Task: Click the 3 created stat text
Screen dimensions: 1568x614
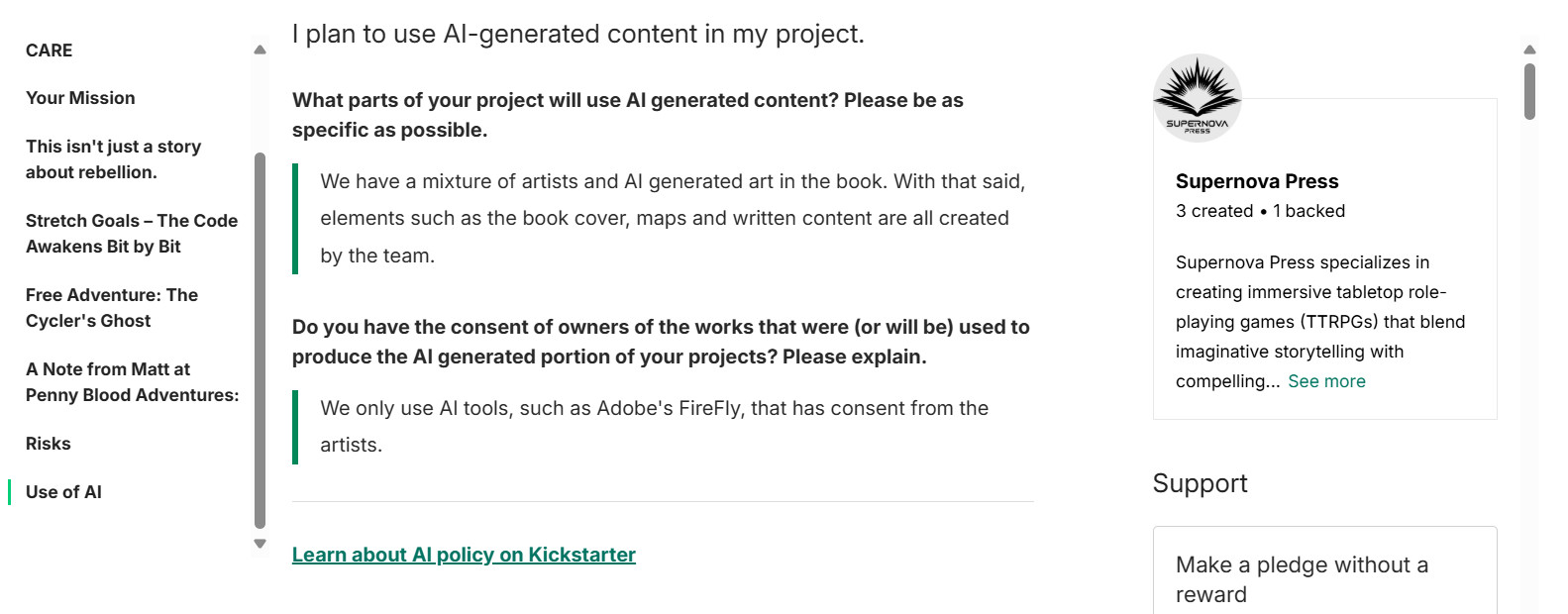Action: point(1214,211)
